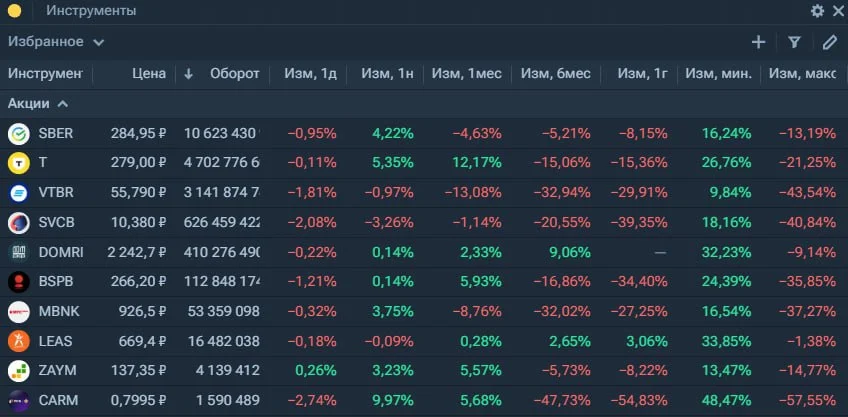
Task: Sort by the Оборот column header
Action: coord(235,74)
